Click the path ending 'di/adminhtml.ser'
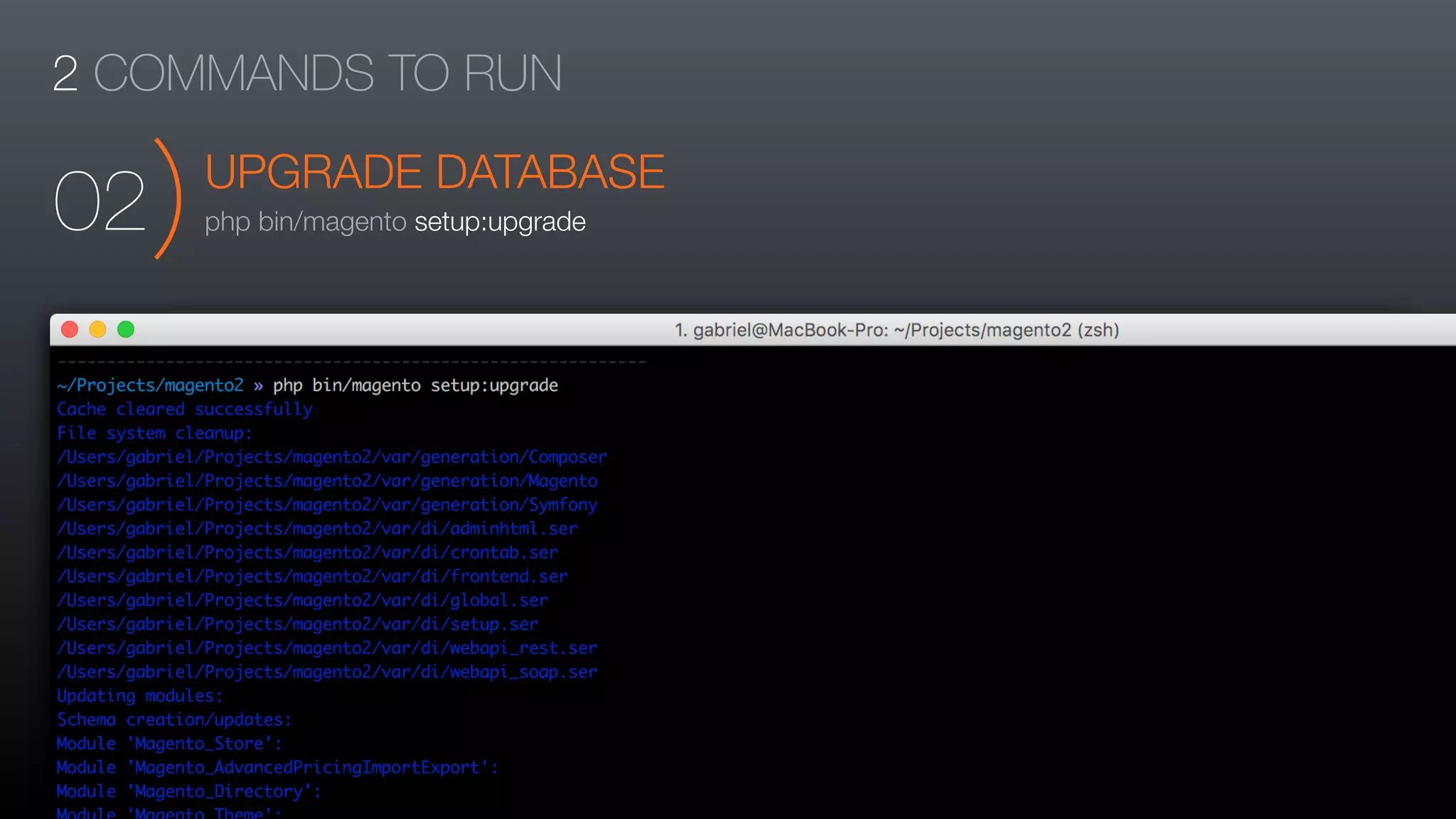This screenshot has width=1456, height=819. coord(317,529)
